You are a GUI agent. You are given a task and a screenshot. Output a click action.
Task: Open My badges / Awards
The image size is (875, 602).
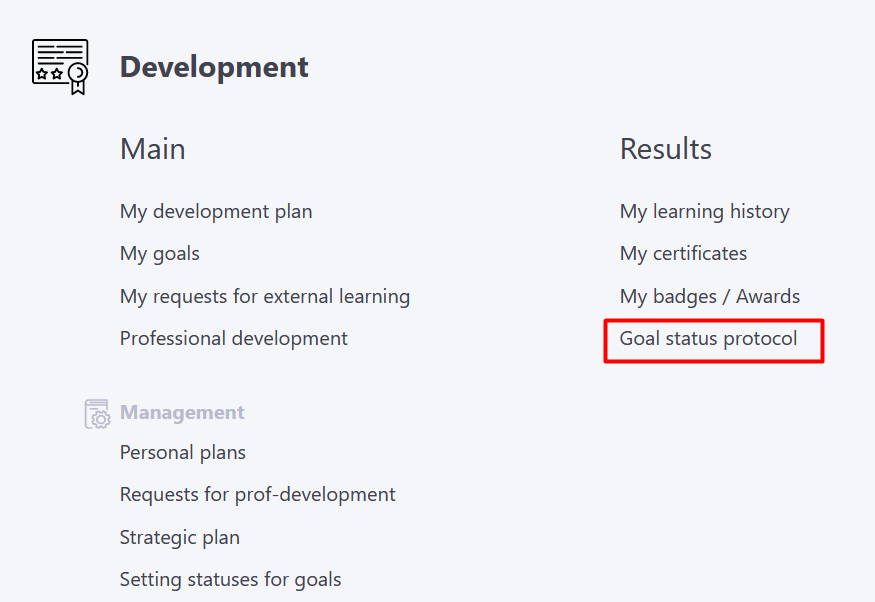point(709,296)
